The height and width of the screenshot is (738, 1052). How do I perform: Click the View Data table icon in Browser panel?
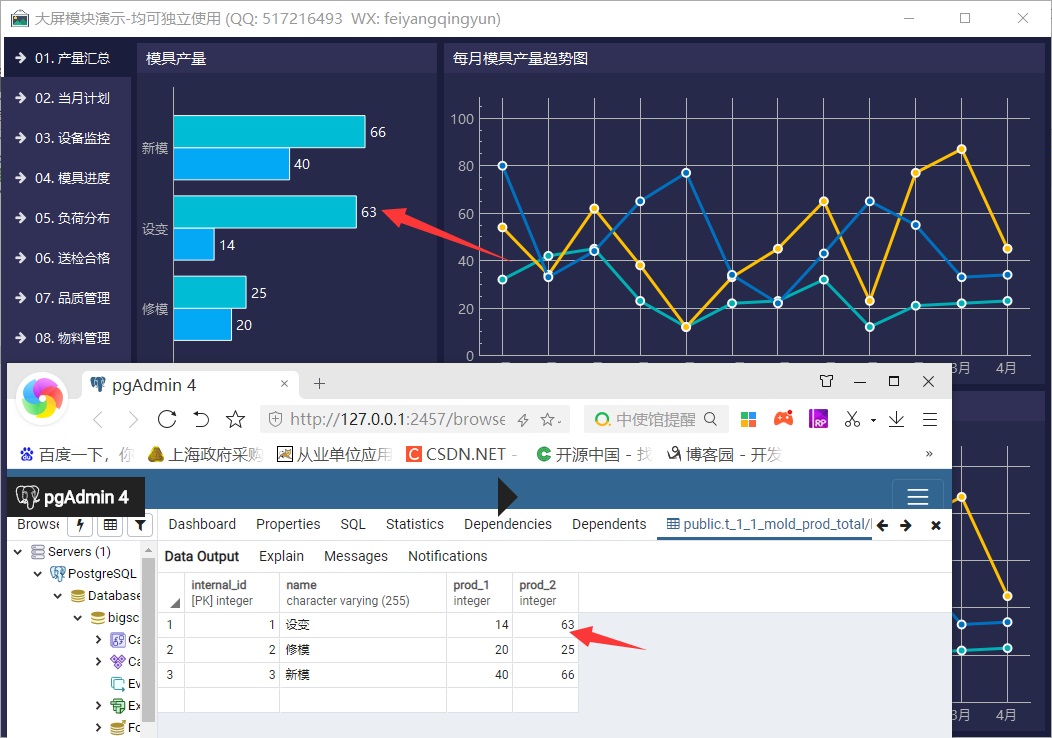[x=110, y=525]
